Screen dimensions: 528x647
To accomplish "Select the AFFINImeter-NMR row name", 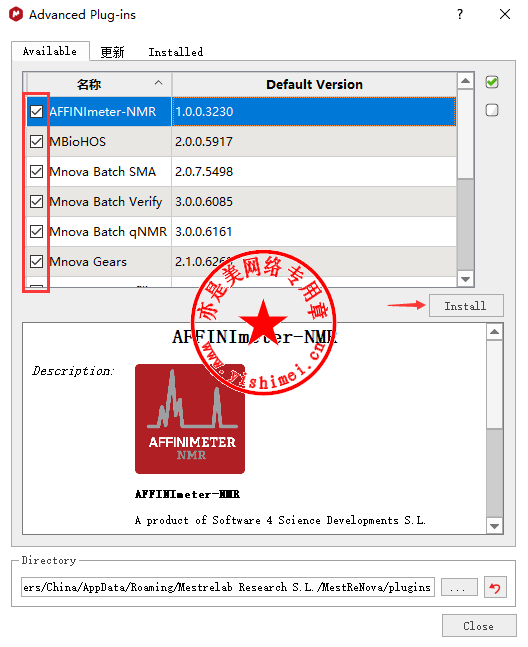I will [103, 111].
